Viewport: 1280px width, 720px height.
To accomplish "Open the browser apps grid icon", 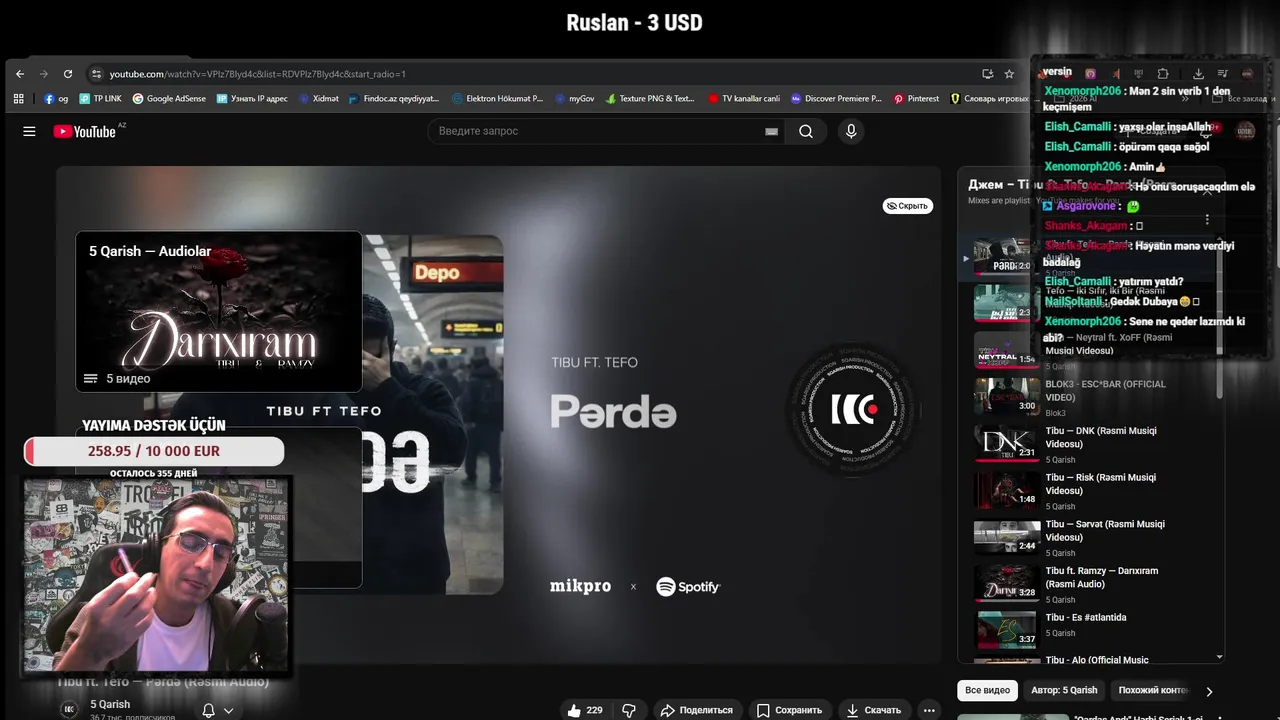I will [x=19, y=99].
